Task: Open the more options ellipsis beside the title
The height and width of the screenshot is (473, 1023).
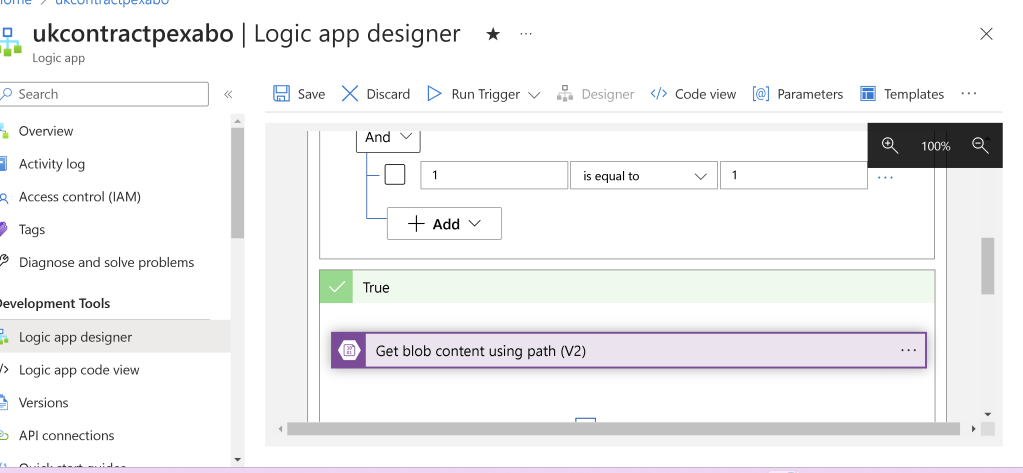Action: (x=526, y=34)
